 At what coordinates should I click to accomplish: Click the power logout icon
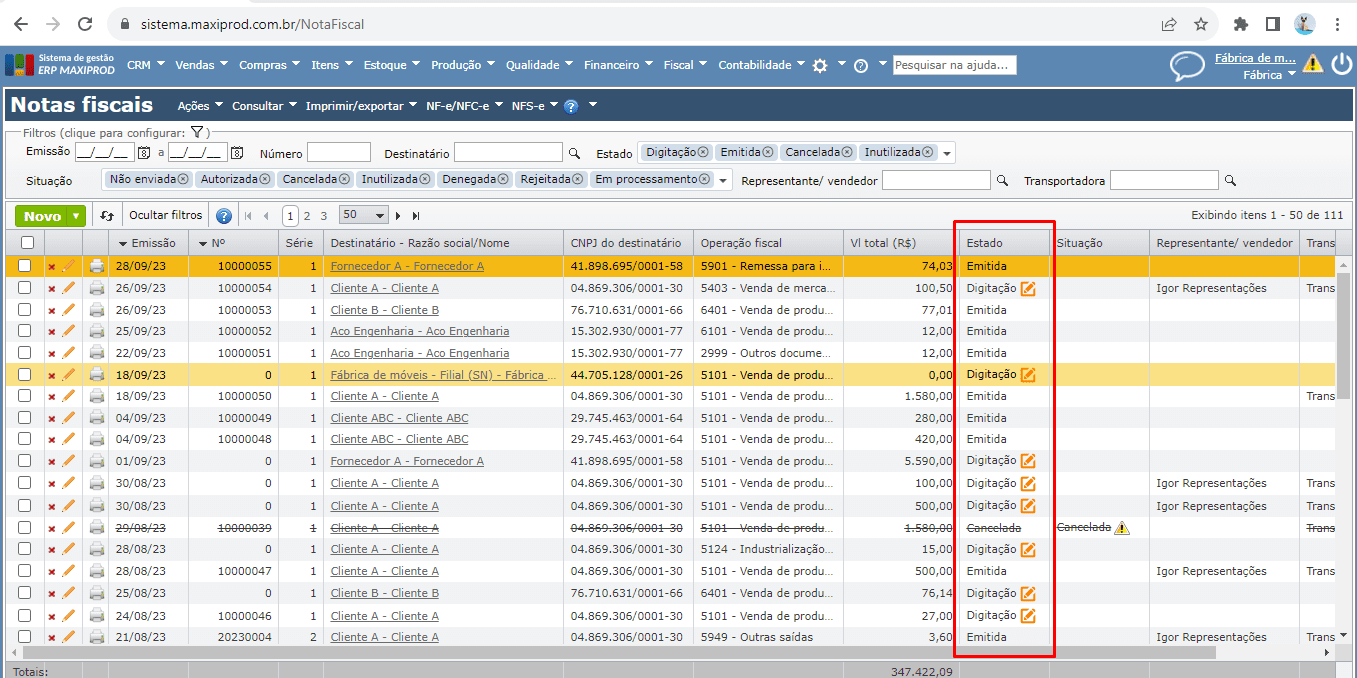click(x=1340, y=65)
